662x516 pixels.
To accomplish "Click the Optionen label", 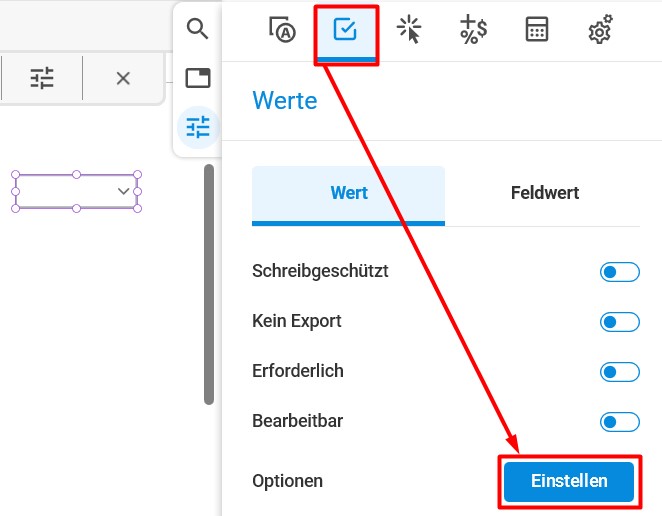I will coord(287,481).
